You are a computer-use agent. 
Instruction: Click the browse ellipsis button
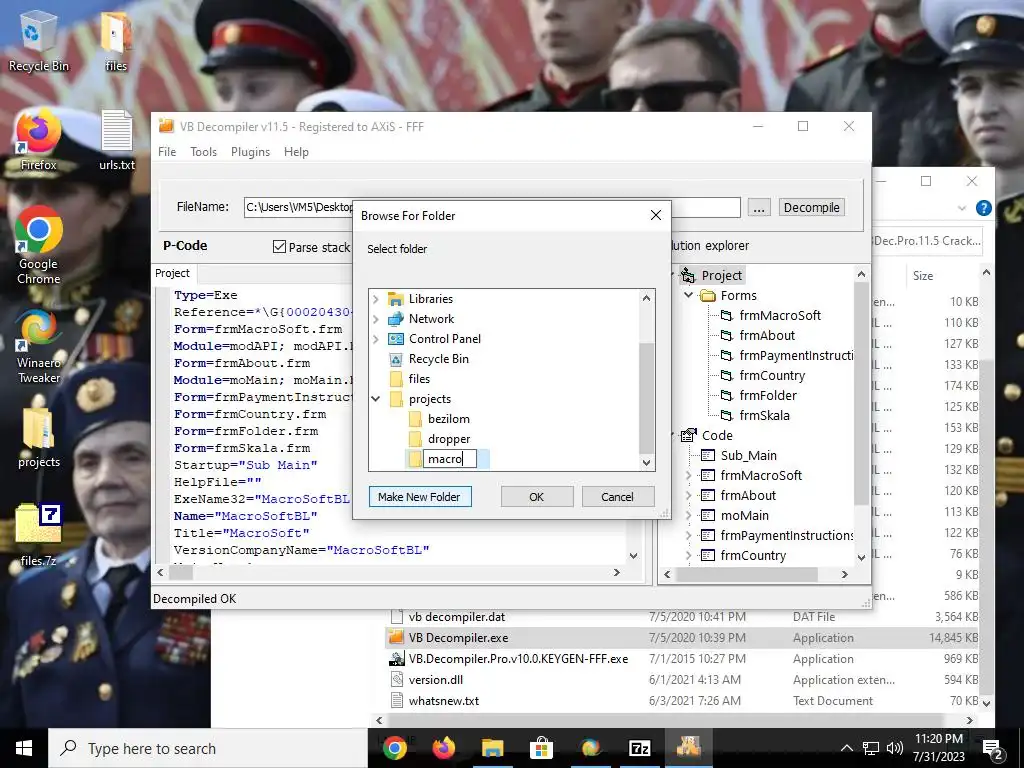(x=759, y=208)
